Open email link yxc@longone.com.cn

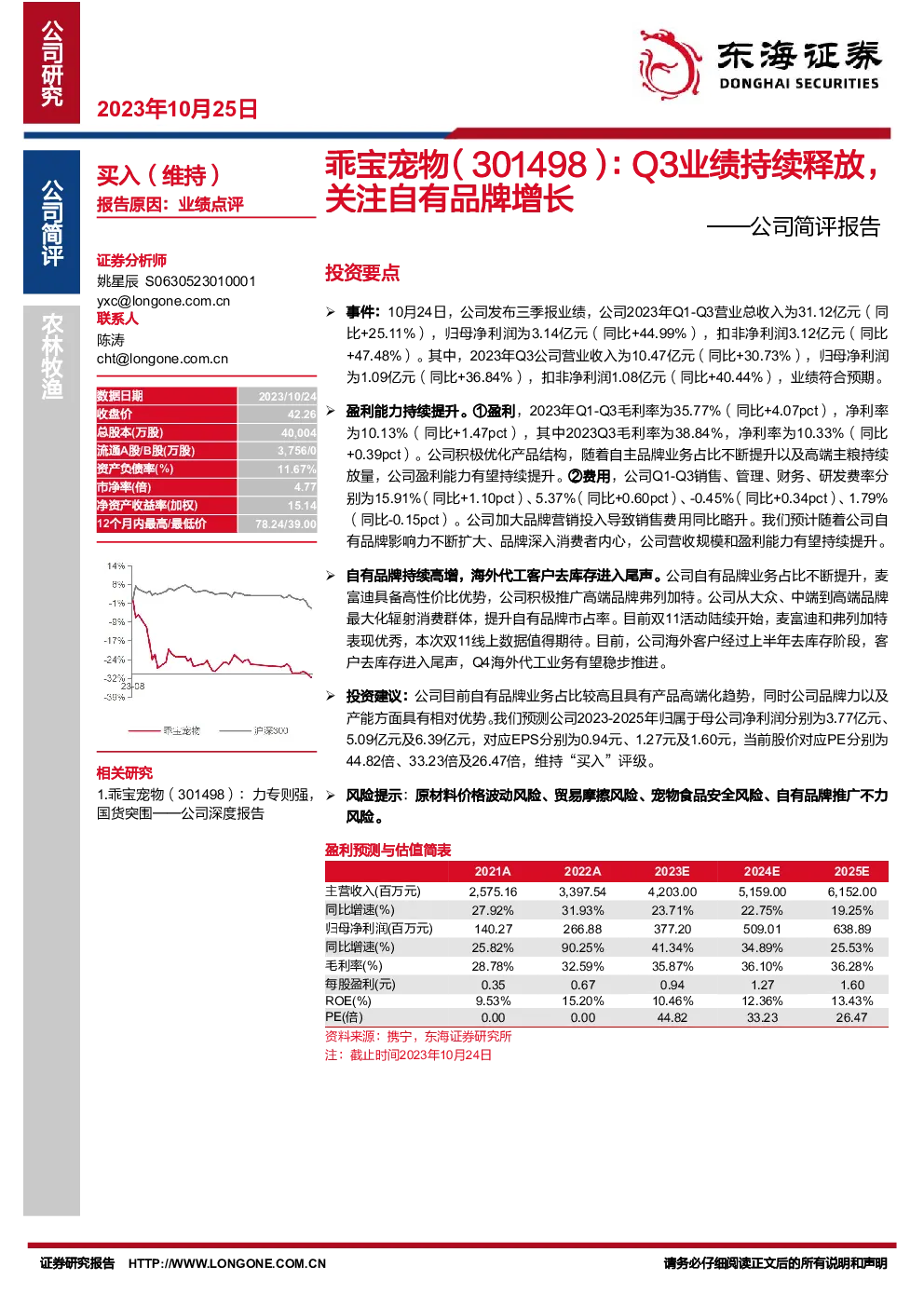[x=163, y=301]
